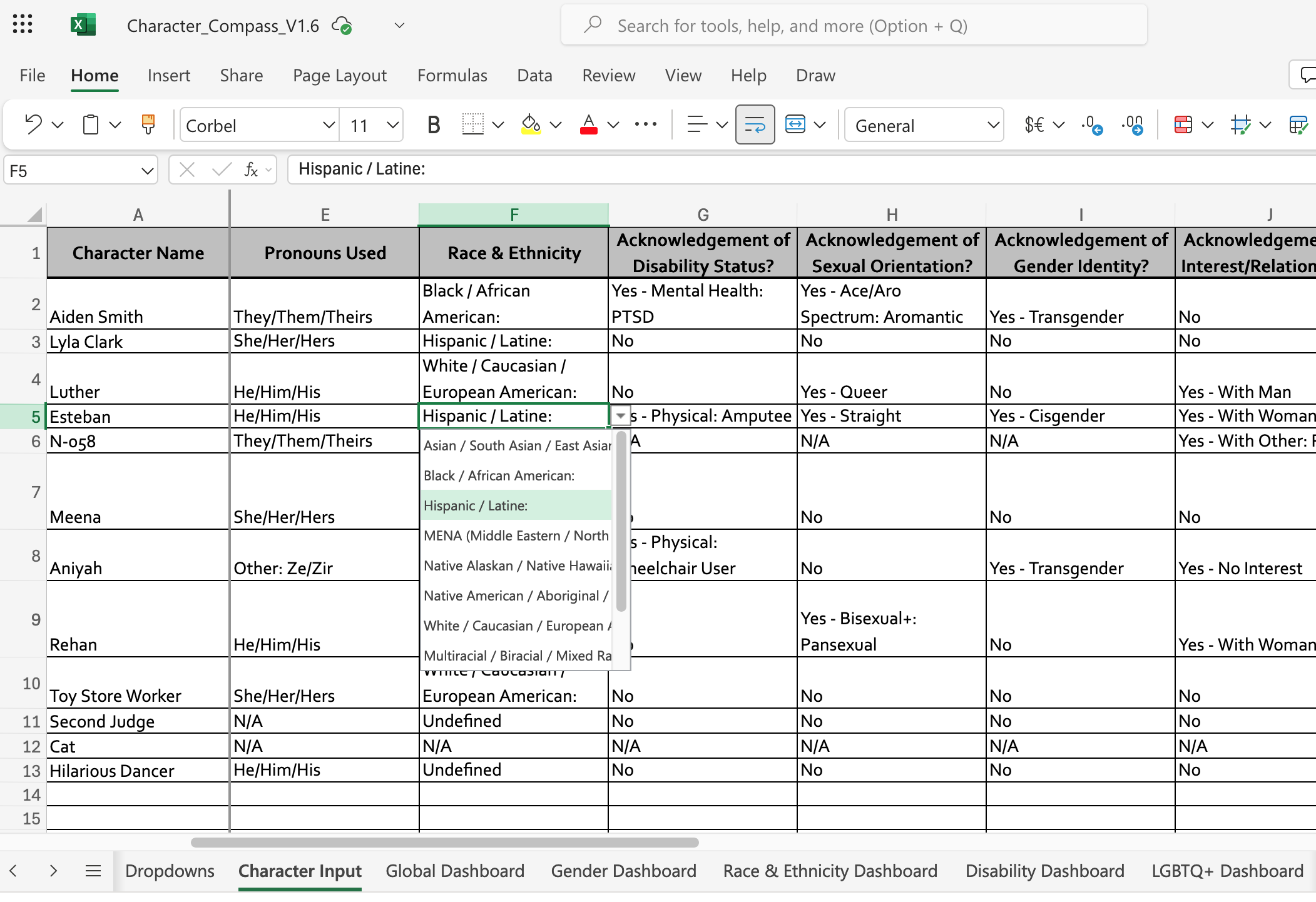Open more font options ellipsis
1316x902 pixels.
point(645,124)
